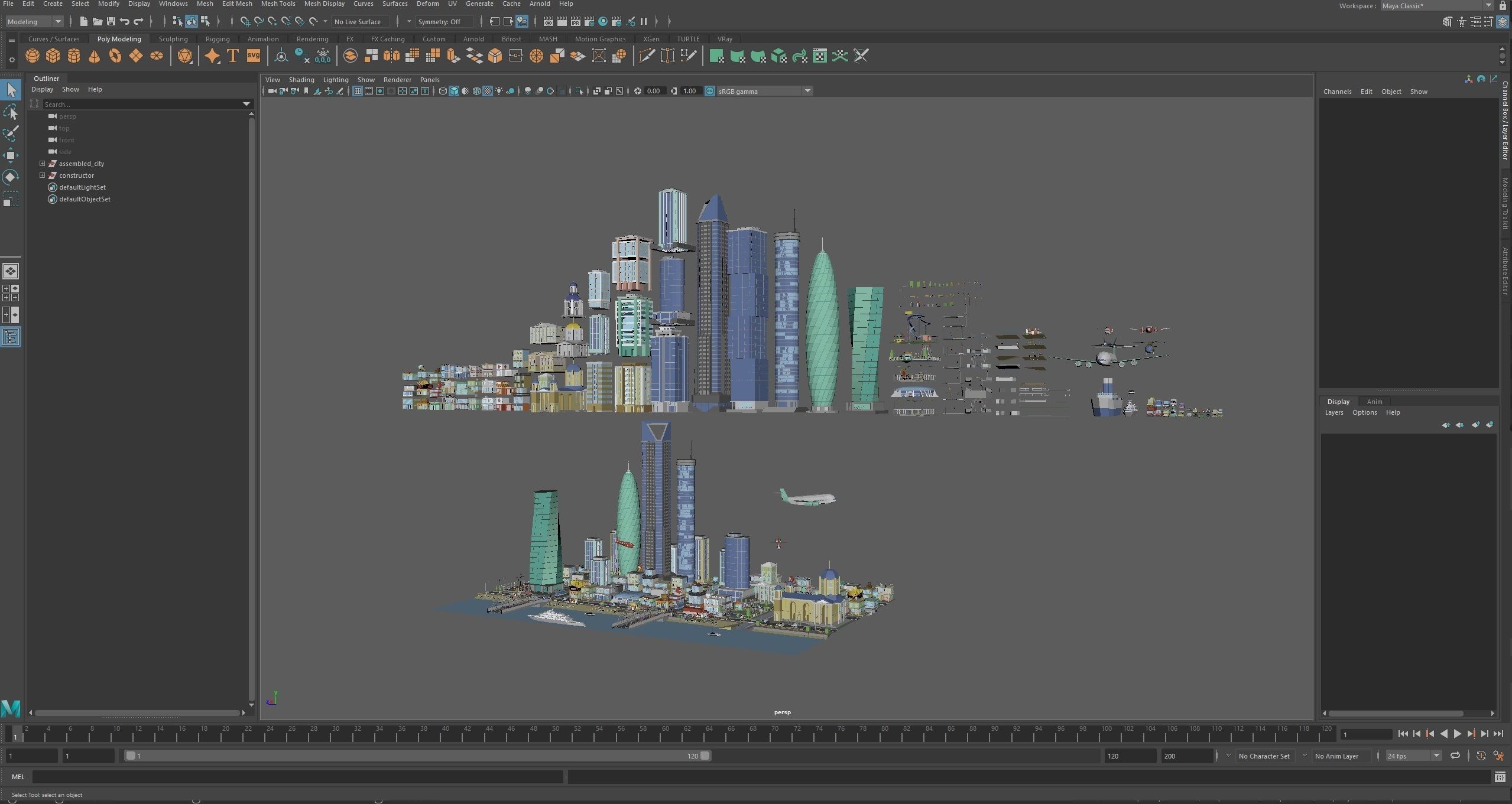Viewport: 1512px width, 804px height.
Task: Toggle use all lights in viewport
Action: [x=499, y=91]
